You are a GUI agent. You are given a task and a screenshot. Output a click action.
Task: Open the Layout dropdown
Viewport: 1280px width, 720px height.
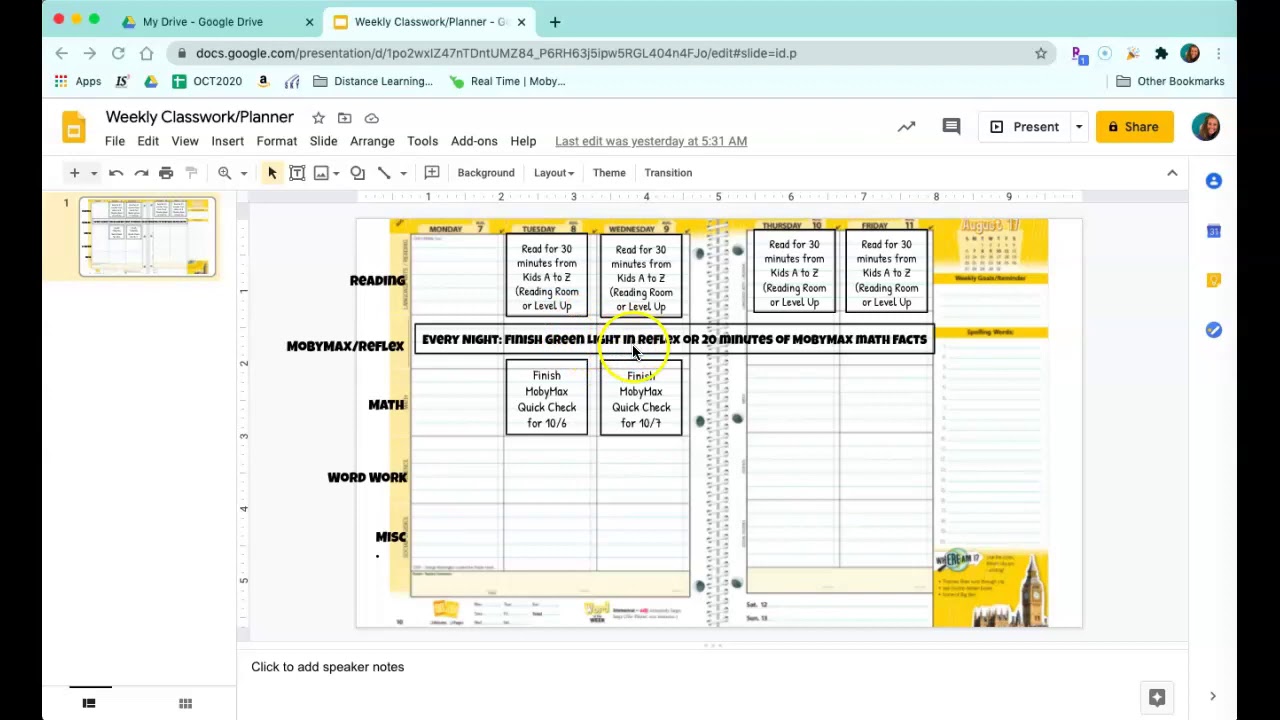click(553, 173)
